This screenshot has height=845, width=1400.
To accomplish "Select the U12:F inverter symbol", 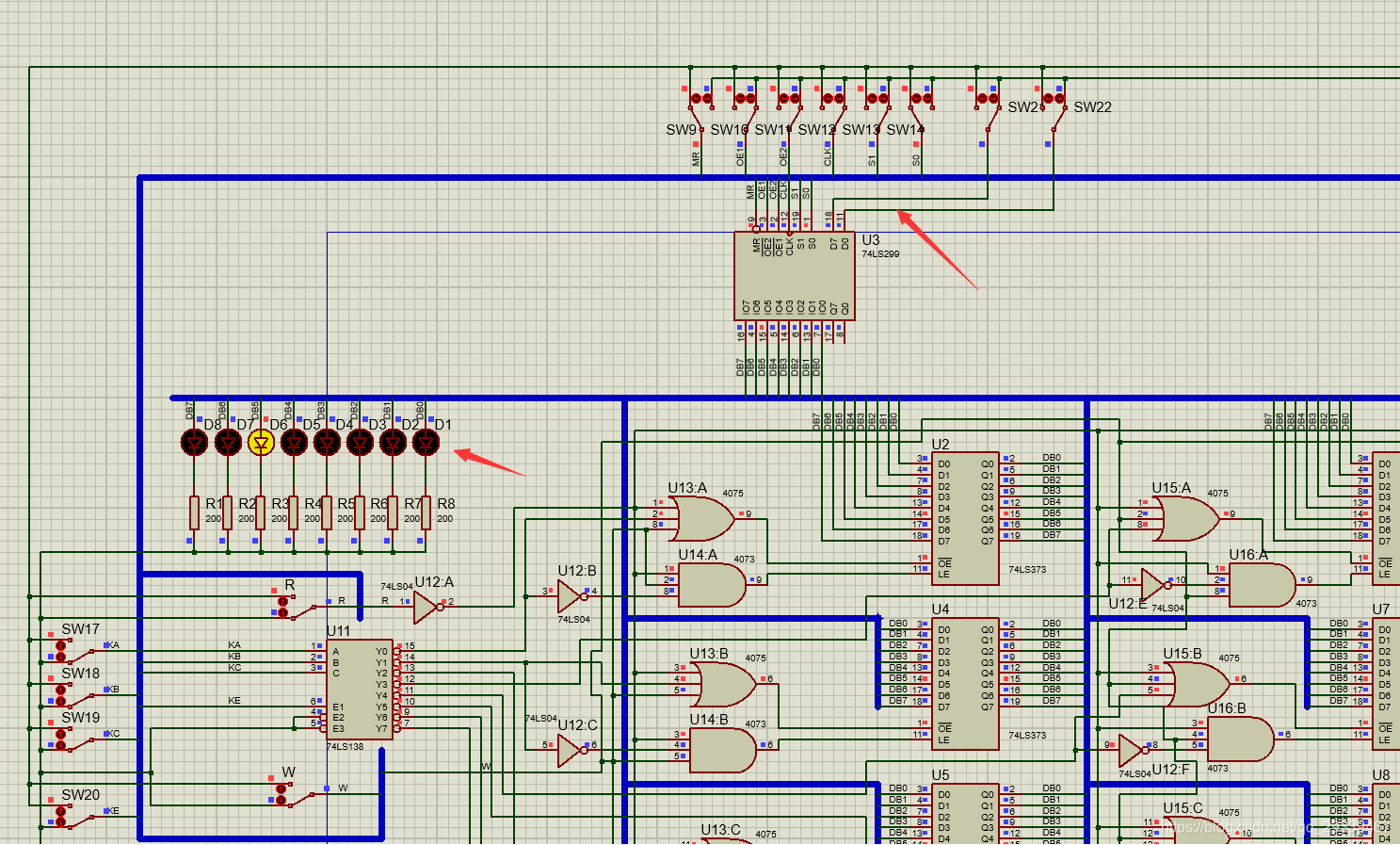I will [x=1133, y=751].
